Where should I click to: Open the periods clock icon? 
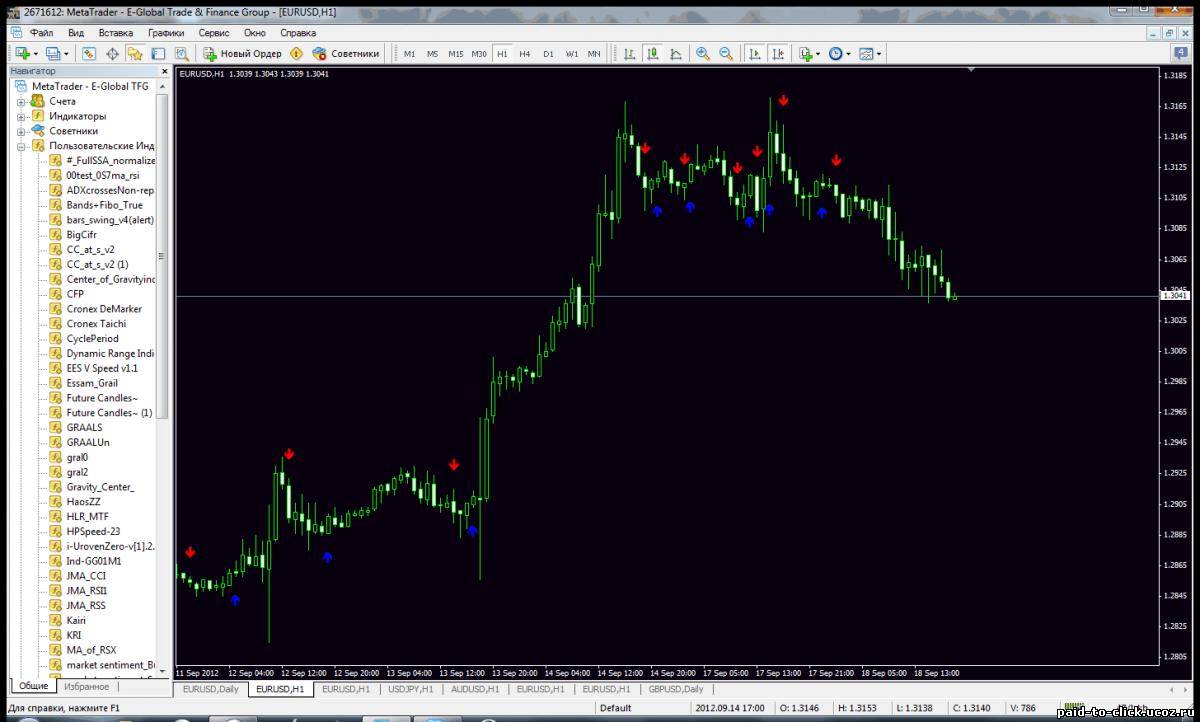835,53
